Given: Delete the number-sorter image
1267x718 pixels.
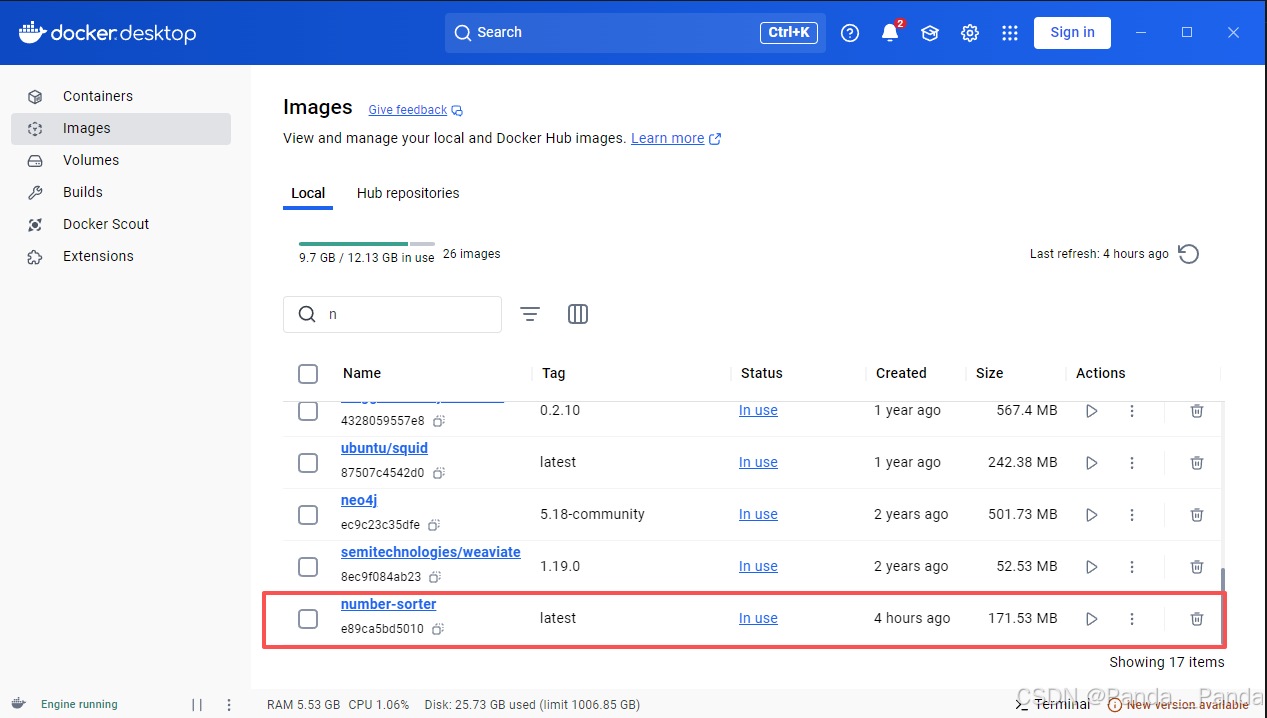Looking at the screenshot, I should (x=1197, y=619).
